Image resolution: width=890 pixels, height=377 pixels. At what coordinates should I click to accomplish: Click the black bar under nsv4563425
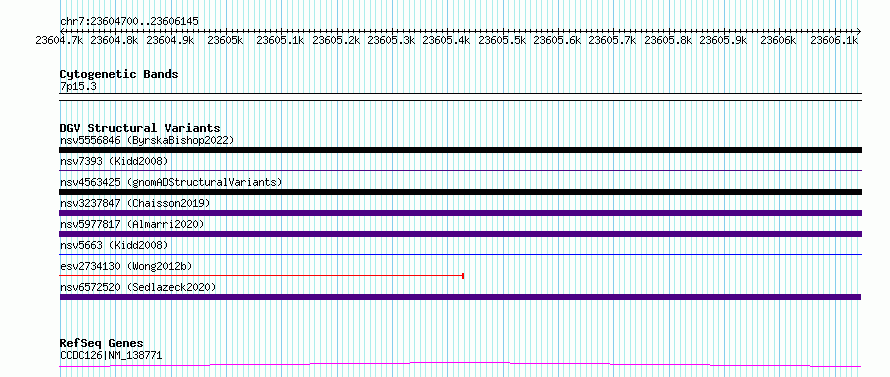coord(460,192)
